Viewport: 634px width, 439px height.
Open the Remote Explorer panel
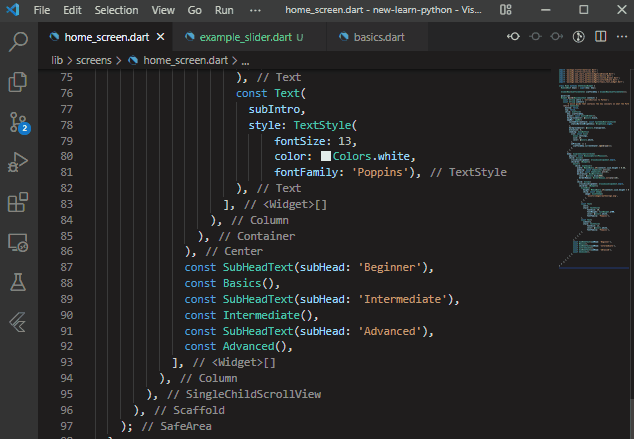pyautogui.click(x=18, y=243)
